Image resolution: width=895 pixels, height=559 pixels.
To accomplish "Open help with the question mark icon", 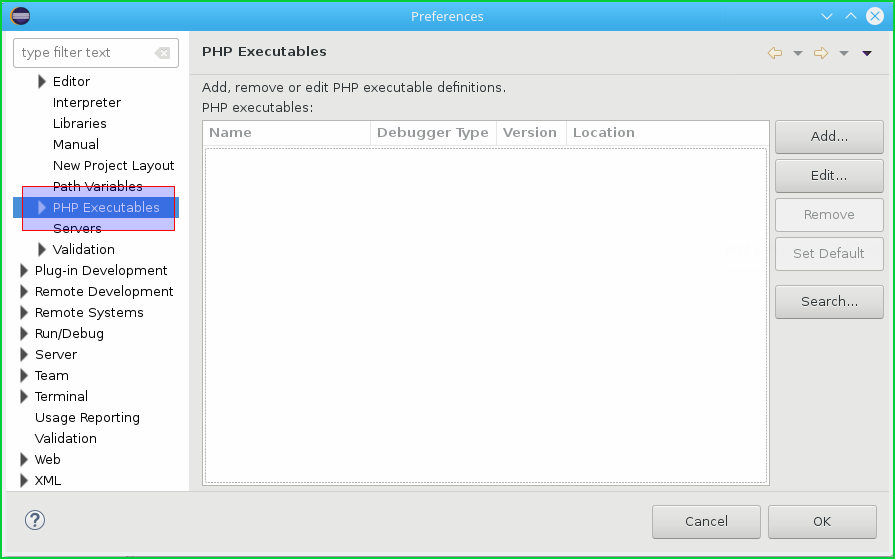I will click(x=35, y=520).
